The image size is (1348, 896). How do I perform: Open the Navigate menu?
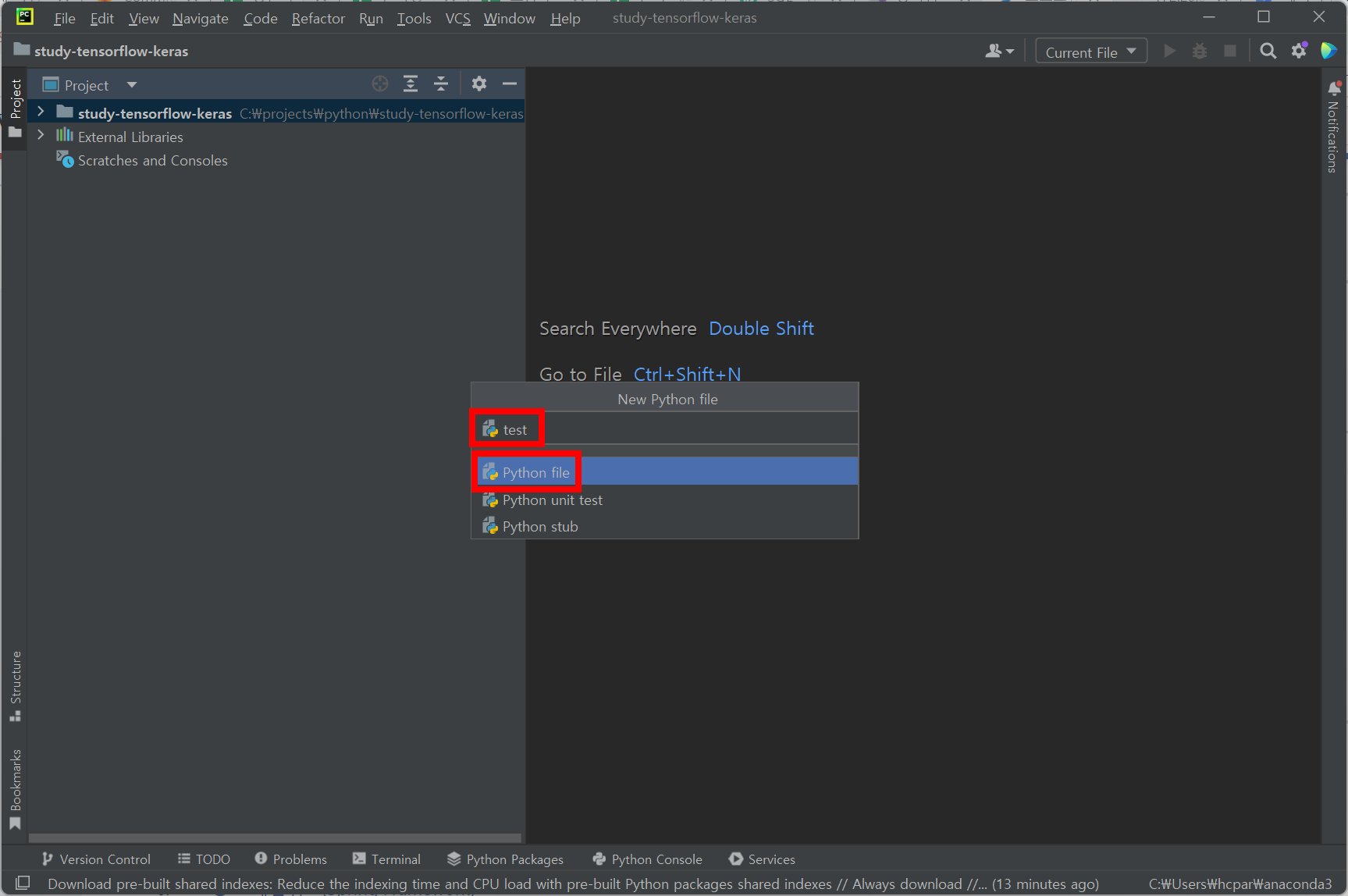[x=201, y=18]
